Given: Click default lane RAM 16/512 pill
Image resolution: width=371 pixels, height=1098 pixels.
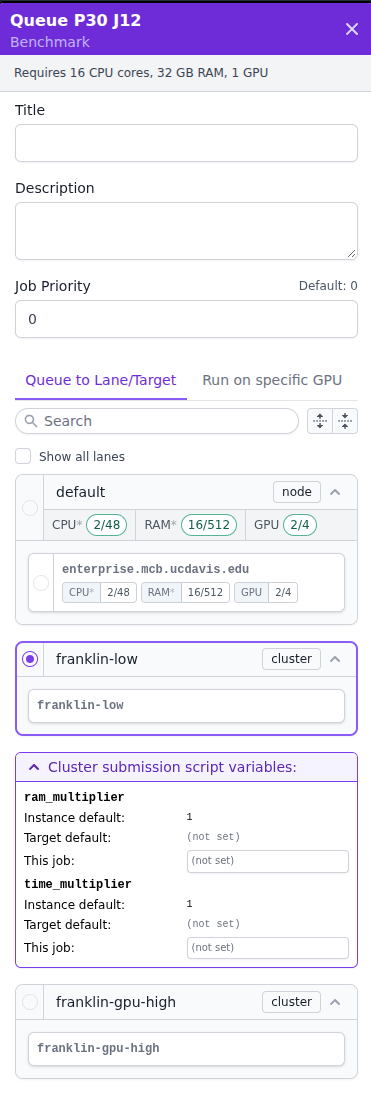Looking at the screenshot, I should (209, 525).
